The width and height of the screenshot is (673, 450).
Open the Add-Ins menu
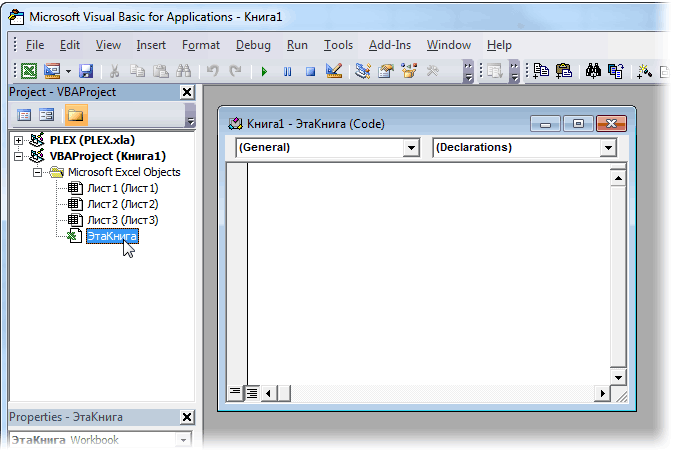[390, 45]
